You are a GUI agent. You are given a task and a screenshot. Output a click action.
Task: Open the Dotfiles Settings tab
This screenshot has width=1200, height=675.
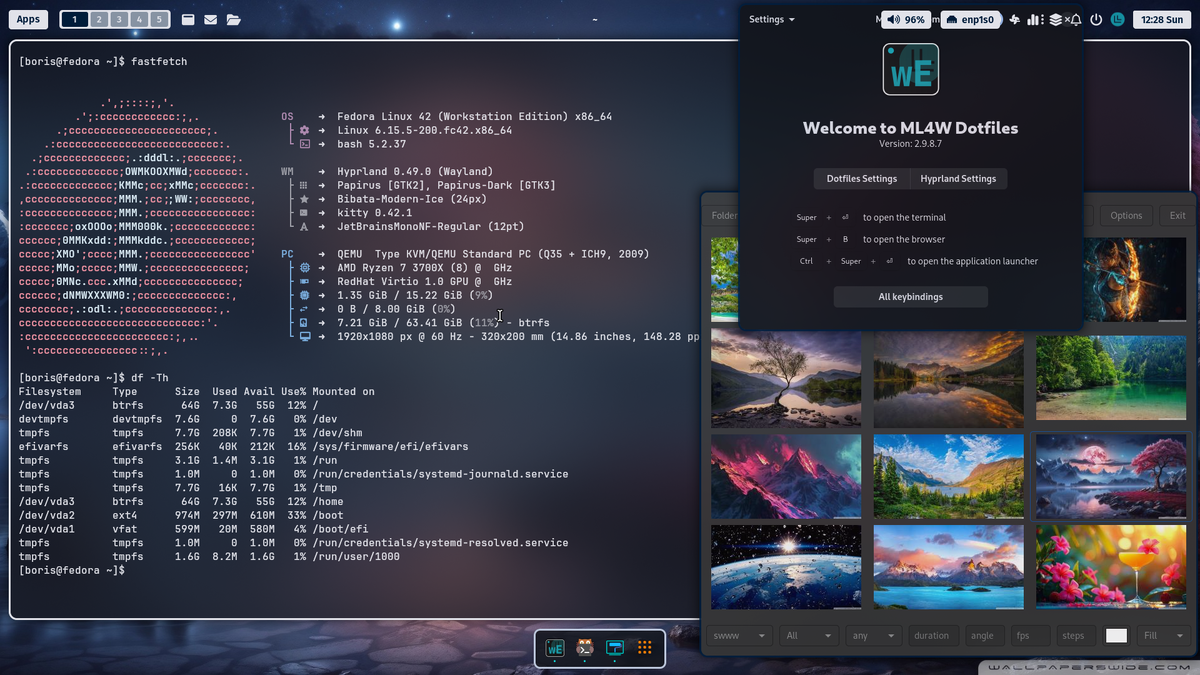tap(861, 179)
